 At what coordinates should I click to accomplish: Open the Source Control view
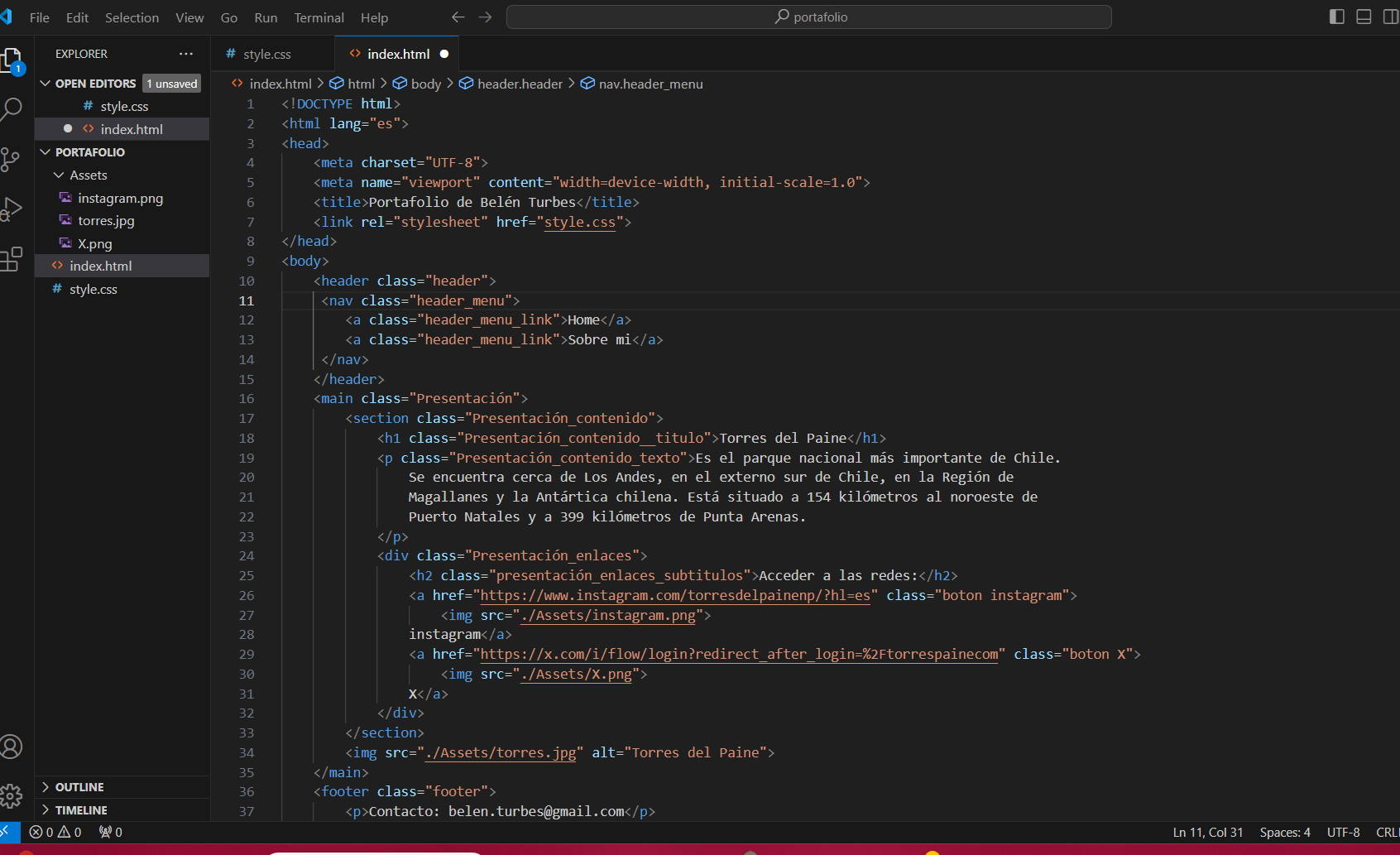coord(10,159)
